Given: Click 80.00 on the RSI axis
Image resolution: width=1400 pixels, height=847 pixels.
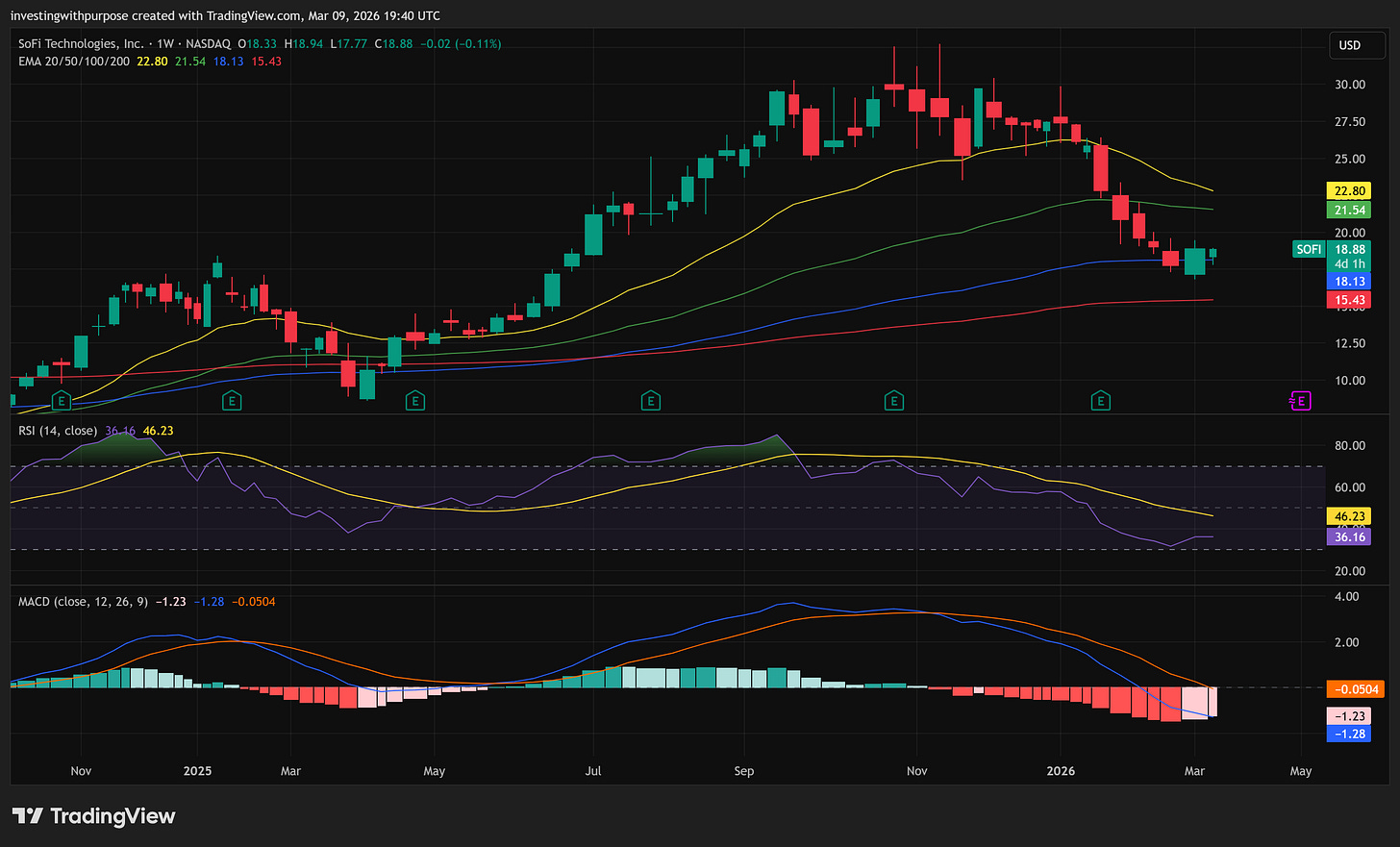Looking at the screenshot, I should [1350, 446].
